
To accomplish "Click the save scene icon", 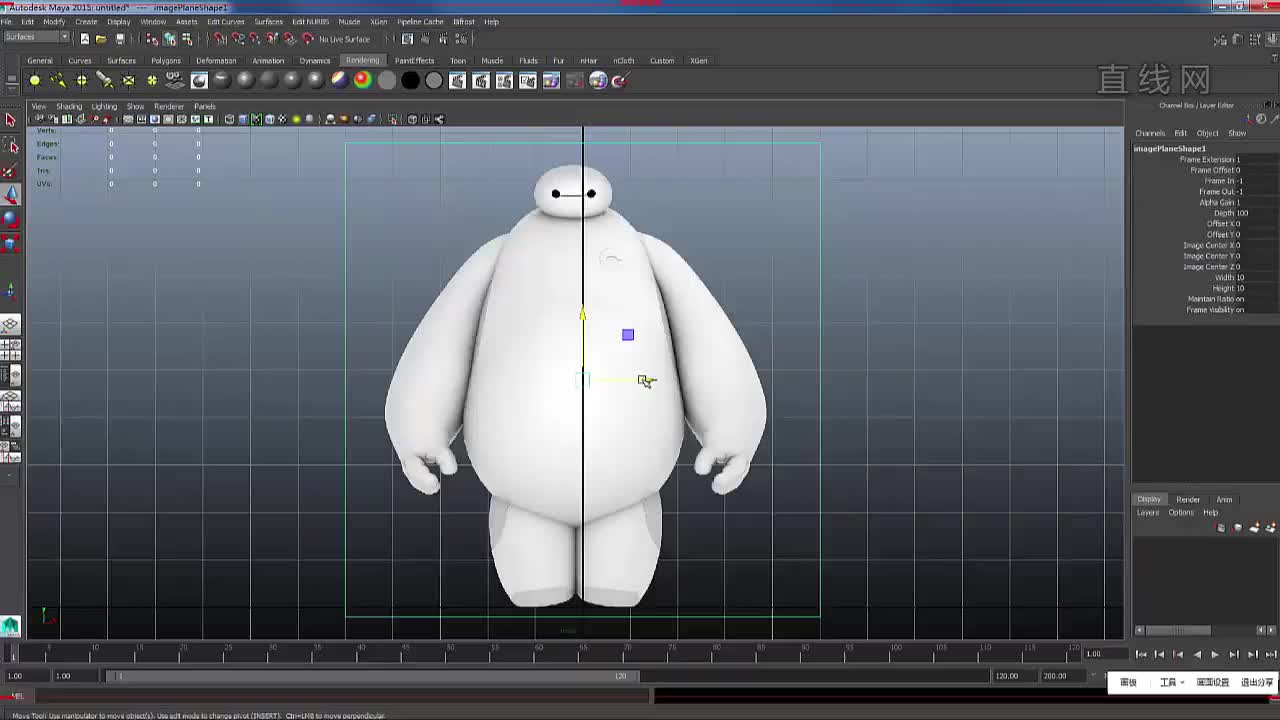I will coord(120,39).
